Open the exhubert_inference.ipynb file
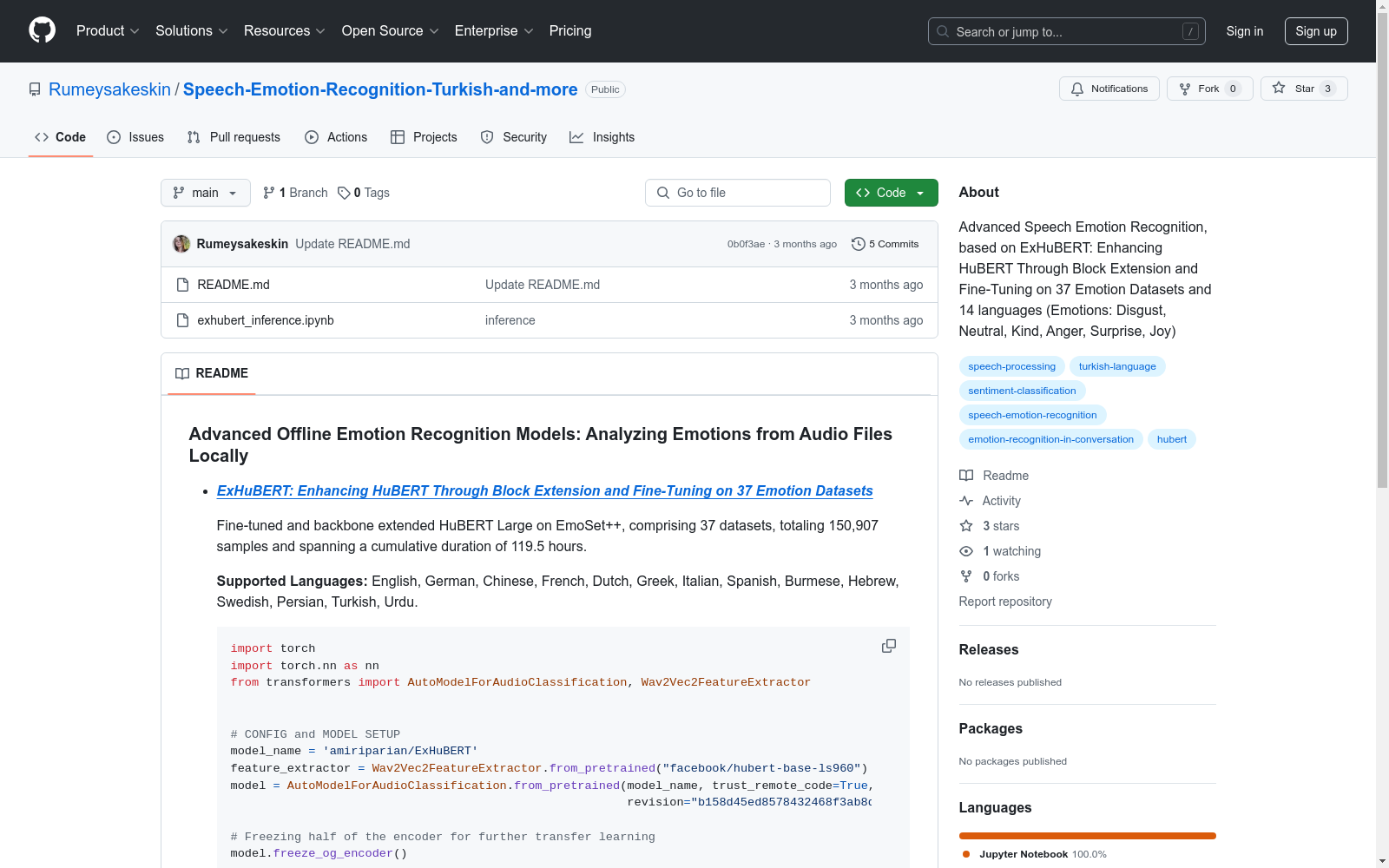The image size is (1389, 868). pyautogui.click(x=266, y=320)
